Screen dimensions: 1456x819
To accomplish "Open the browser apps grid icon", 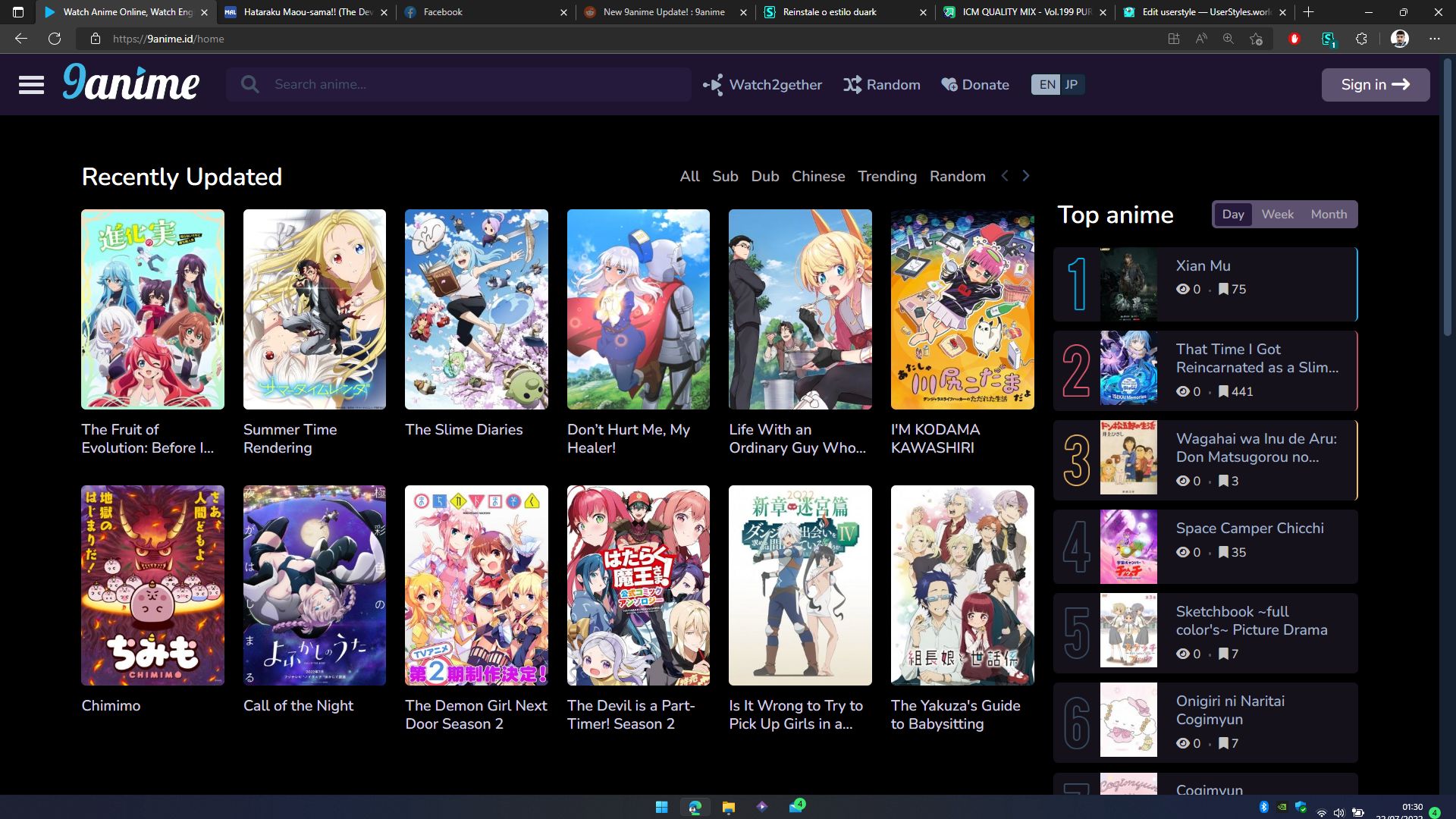I will (x=1174, y=39).
